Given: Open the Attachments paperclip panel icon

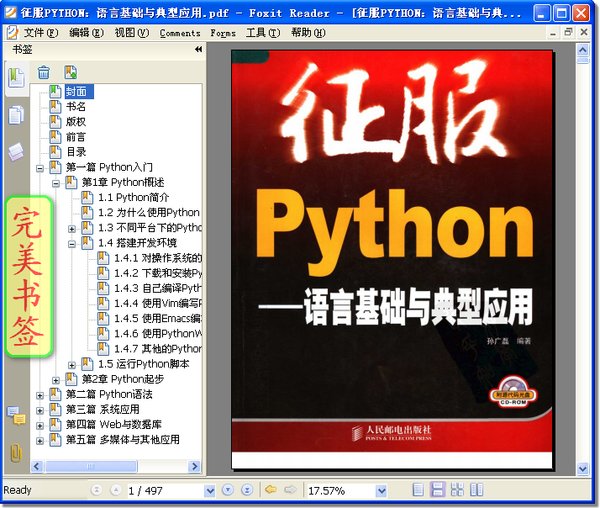Looking at the screenshot, I should pos(16,452).
